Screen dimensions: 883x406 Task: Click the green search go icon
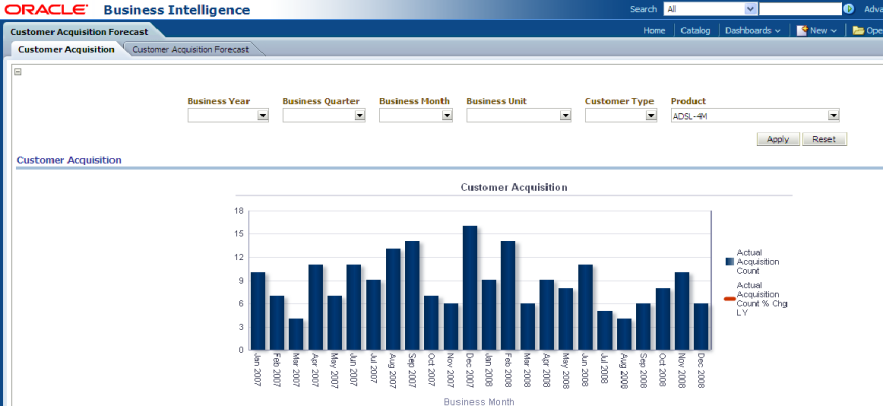pyautogui.click(x=849, y=9)
